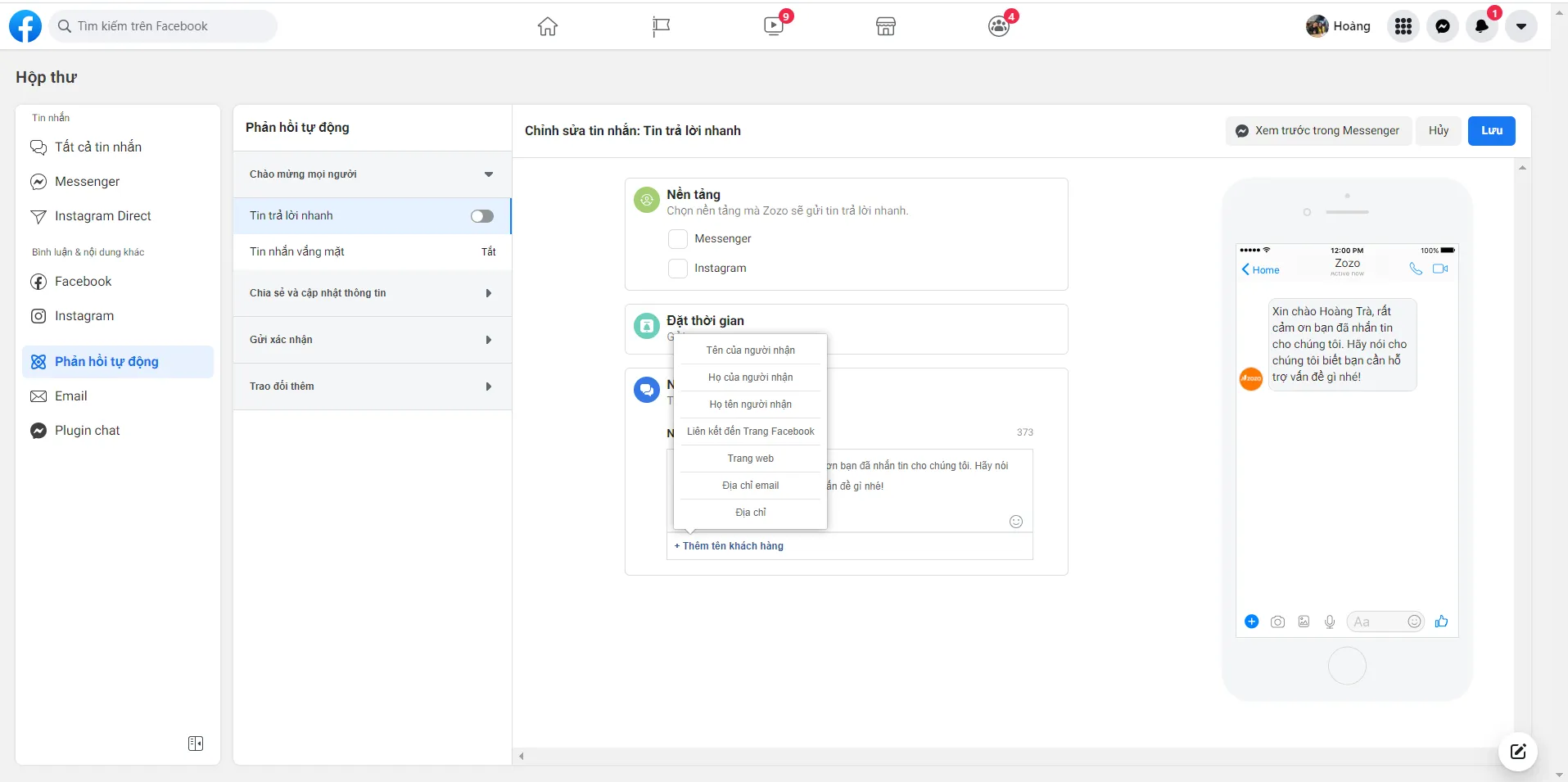Click the Lưu save button
This screenshot has height=782, width=1568.
(1491, 131)
